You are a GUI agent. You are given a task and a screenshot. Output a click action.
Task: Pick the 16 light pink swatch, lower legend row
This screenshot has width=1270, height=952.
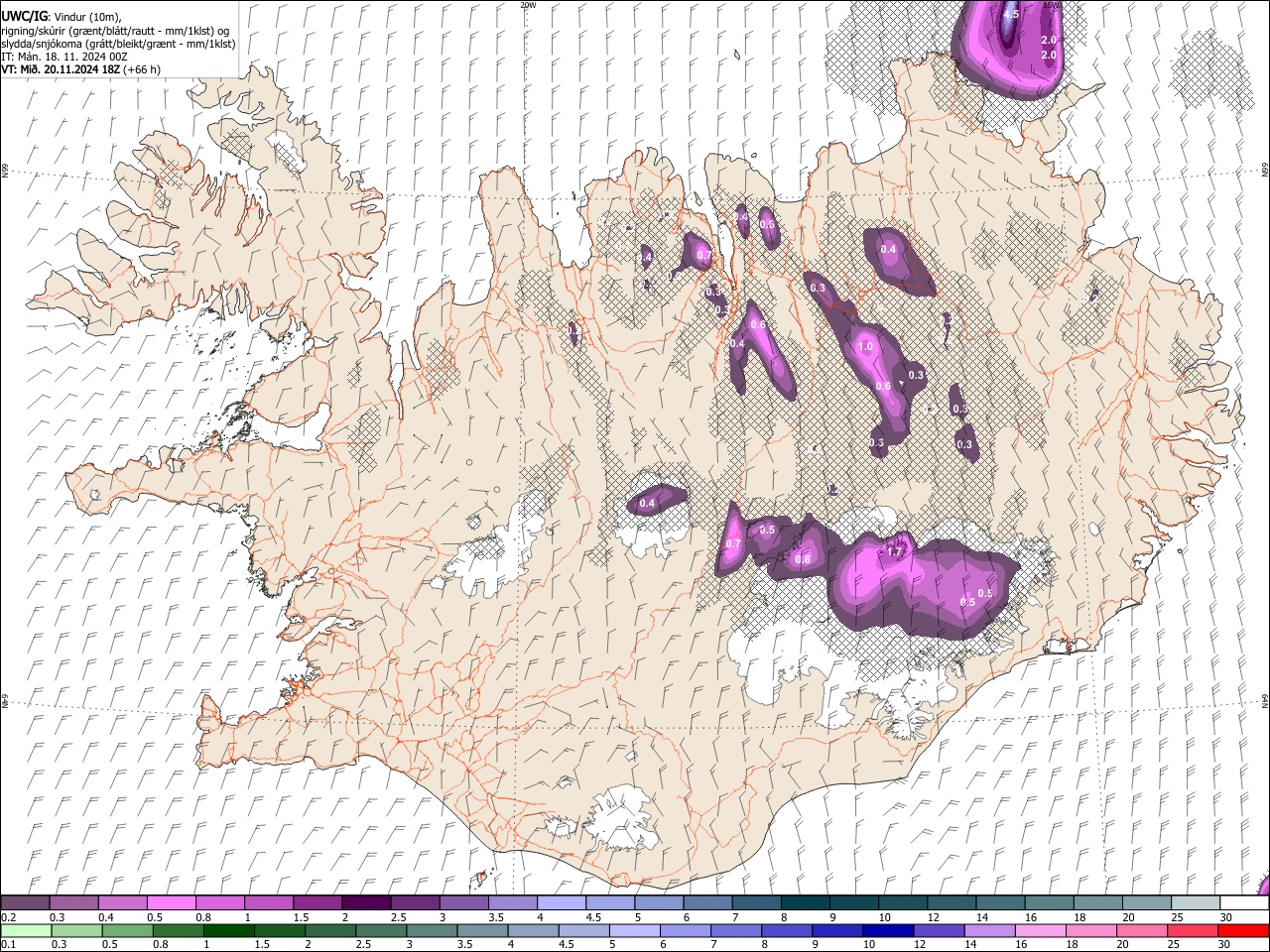[1040, 930]
